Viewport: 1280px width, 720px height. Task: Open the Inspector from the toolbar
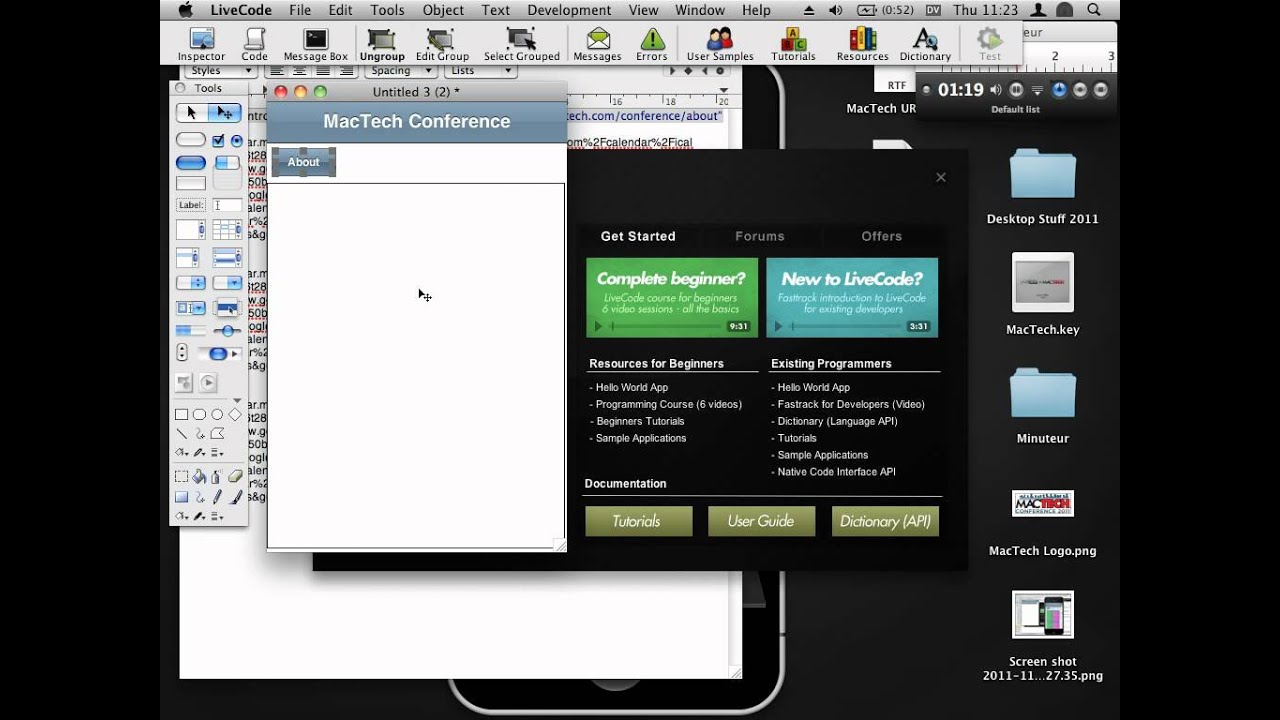click(201, 45)
